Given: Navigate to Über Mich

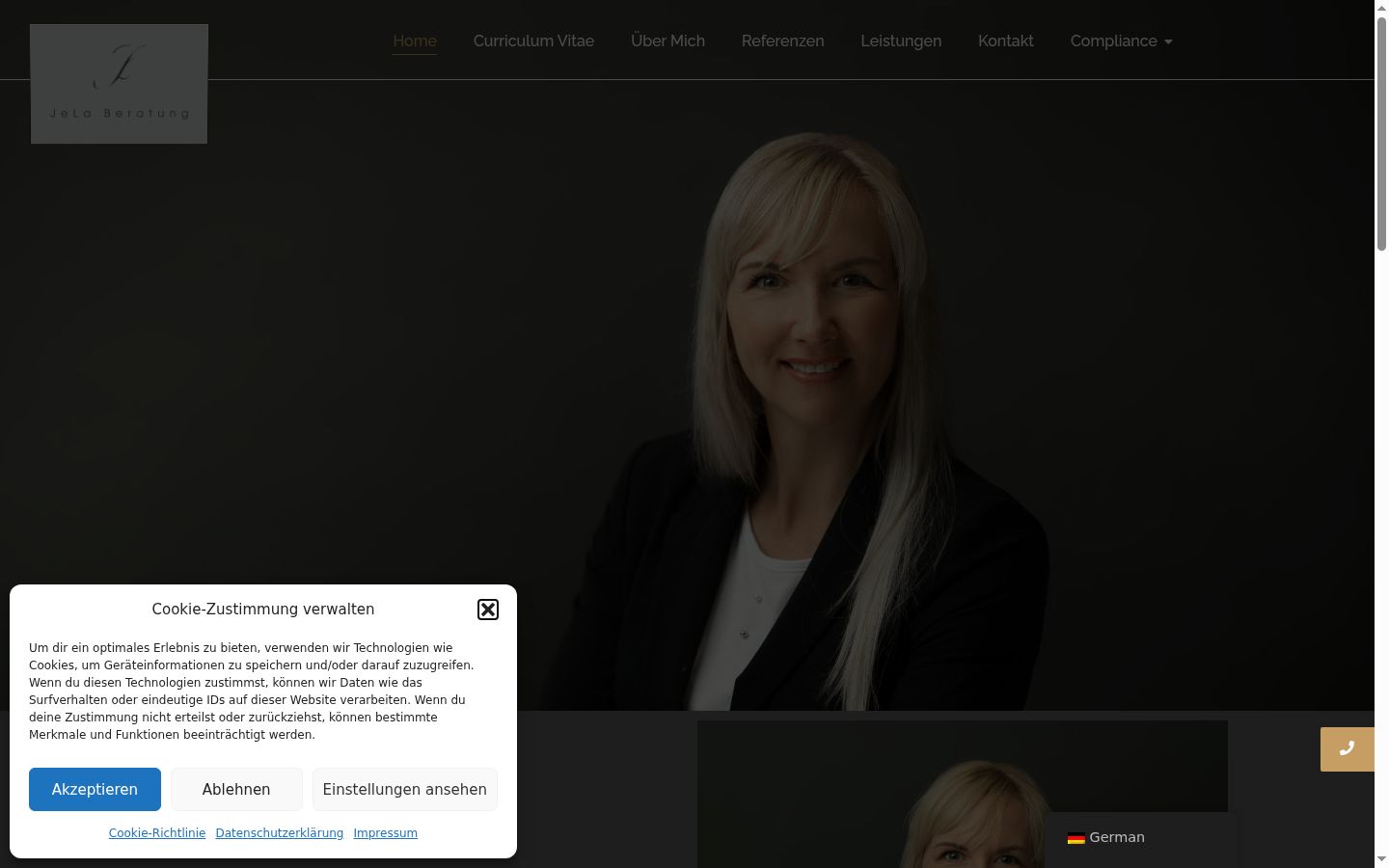Looking at the screenshot, I should [667, 41].
